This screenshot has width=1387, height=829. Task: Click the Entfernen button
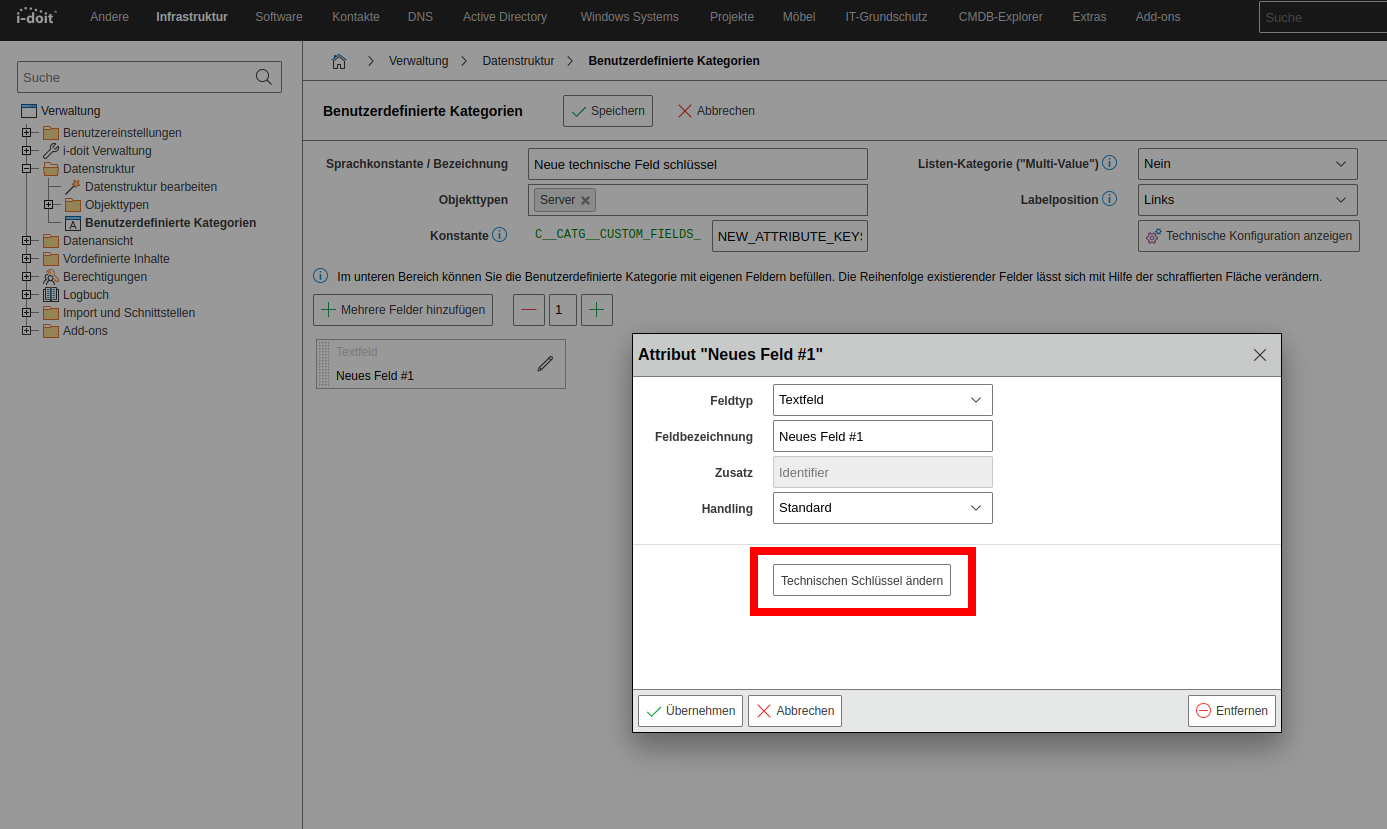[1232, 711]
